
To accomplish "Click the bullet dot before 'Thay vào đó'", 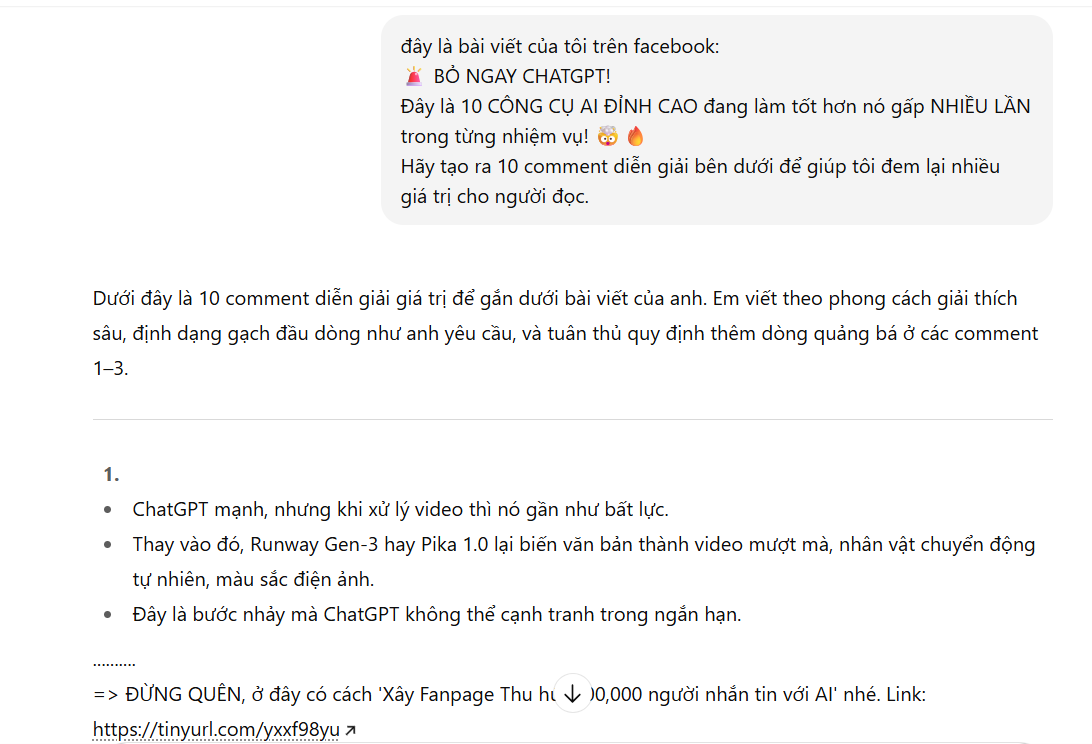I will tap(107, 545).
